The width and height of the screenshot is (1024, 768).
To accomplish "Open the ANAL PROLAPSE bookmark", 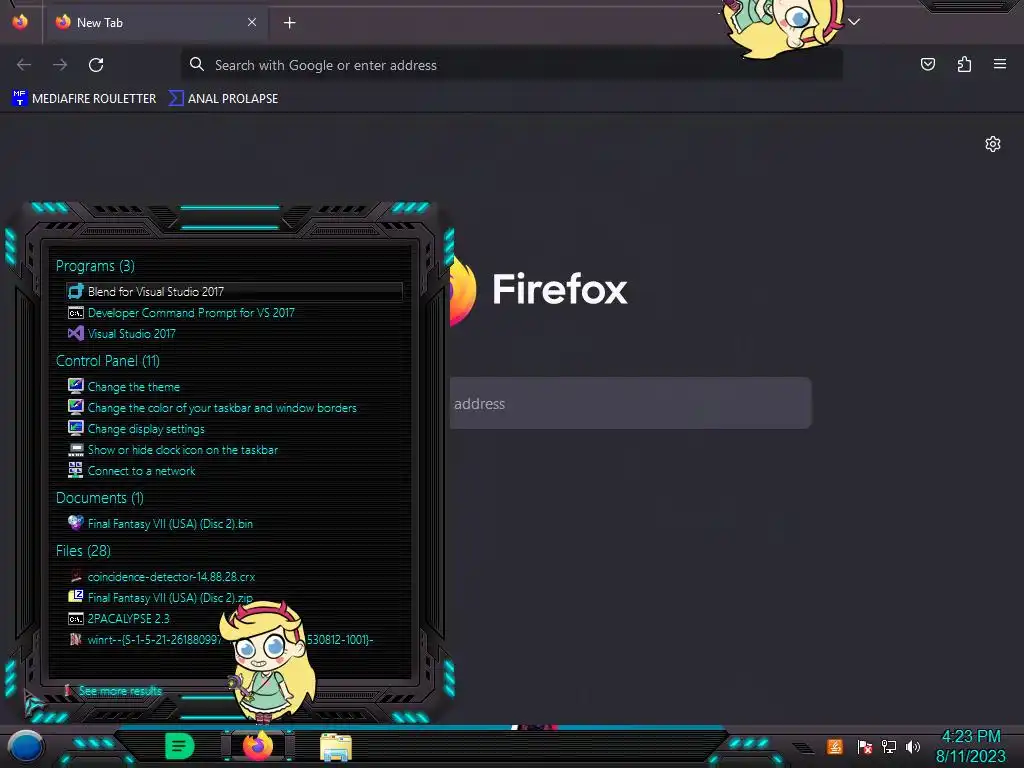I will (x=224, y=99).
